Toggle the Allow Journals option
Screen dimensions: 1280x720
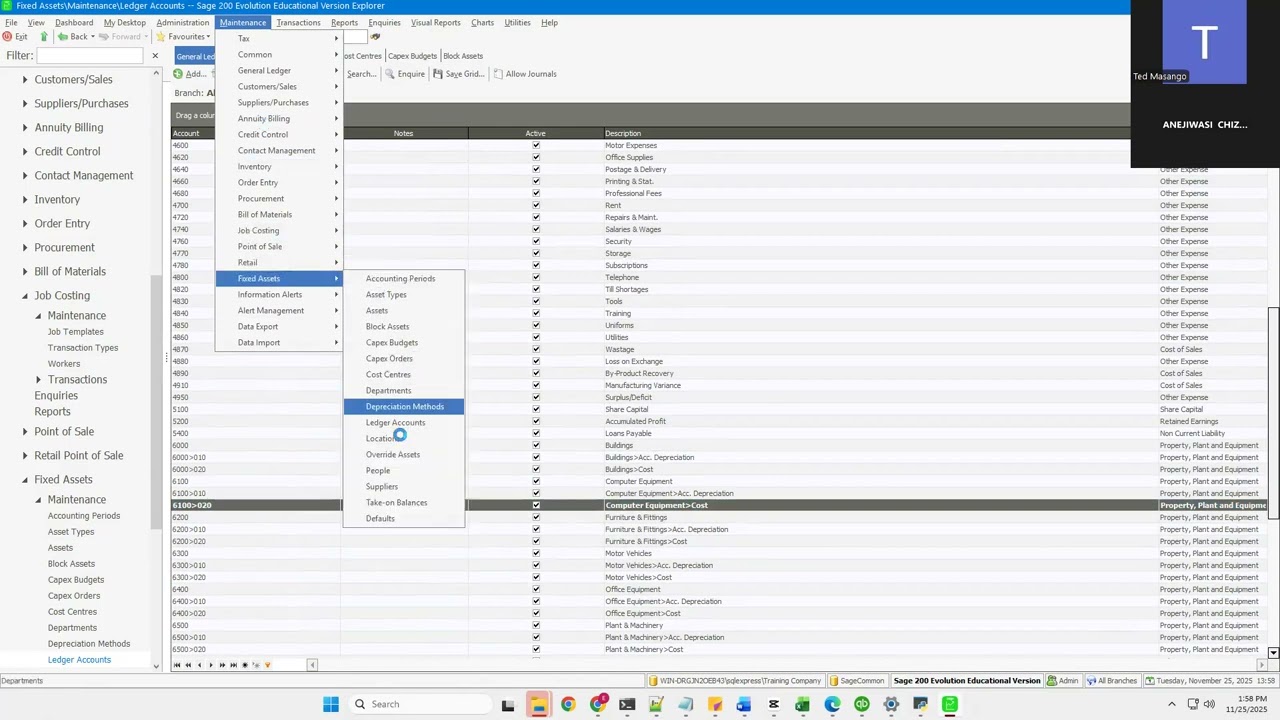pyautogui.click(x=525, y=74)
